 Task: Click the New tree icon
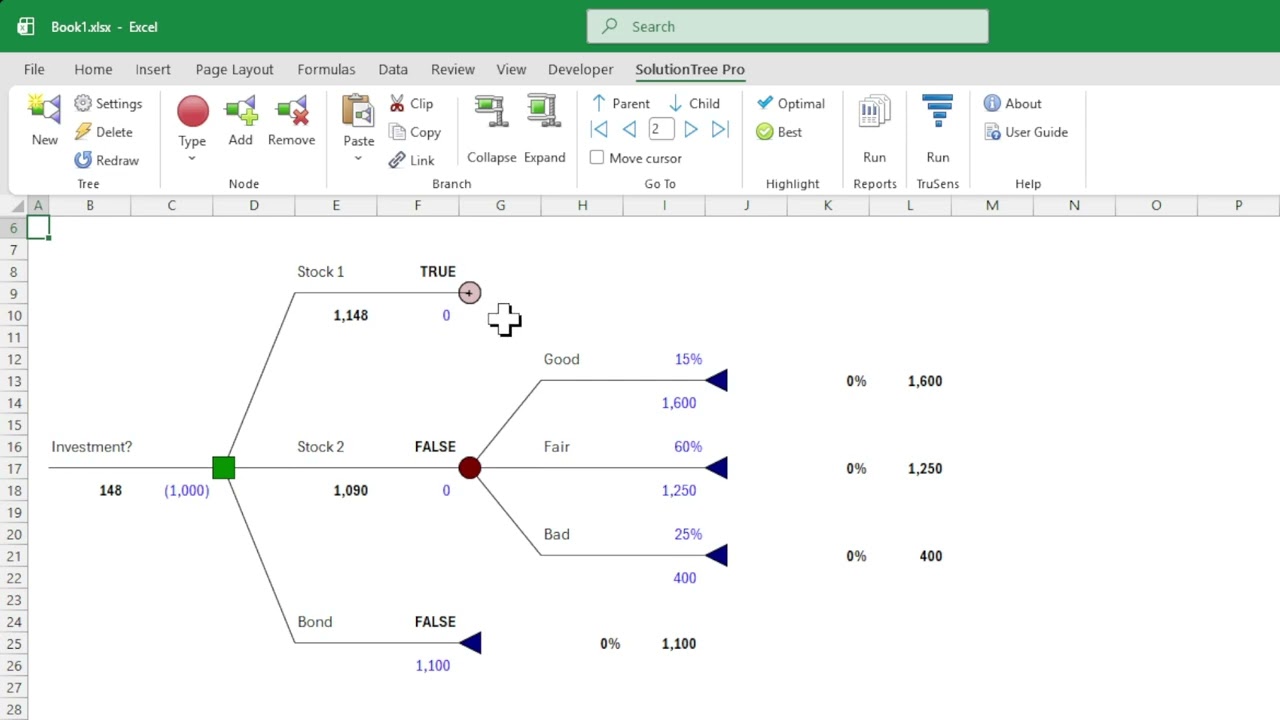tap(44, 109)
